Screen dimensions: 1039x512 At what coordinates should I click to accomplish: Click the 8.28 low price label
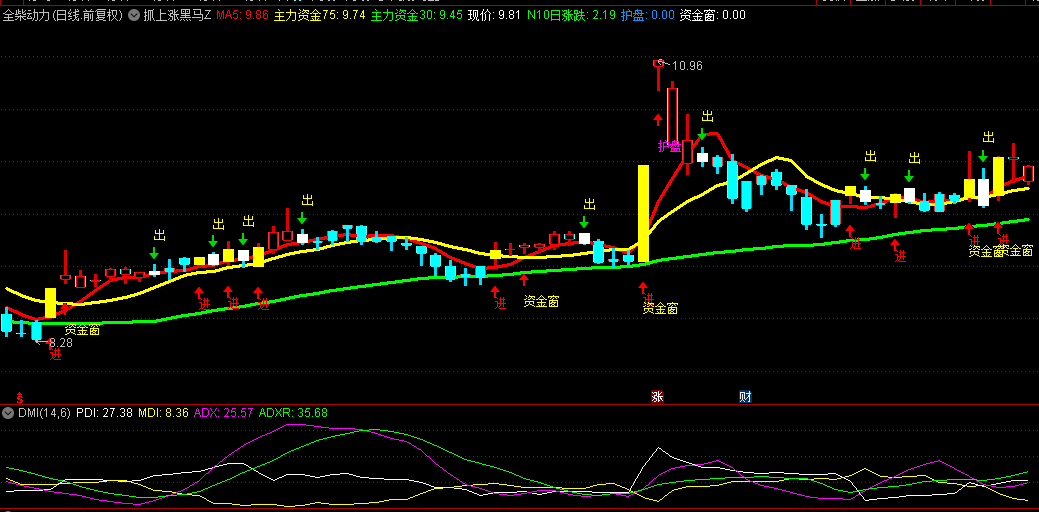pos(61,342)
